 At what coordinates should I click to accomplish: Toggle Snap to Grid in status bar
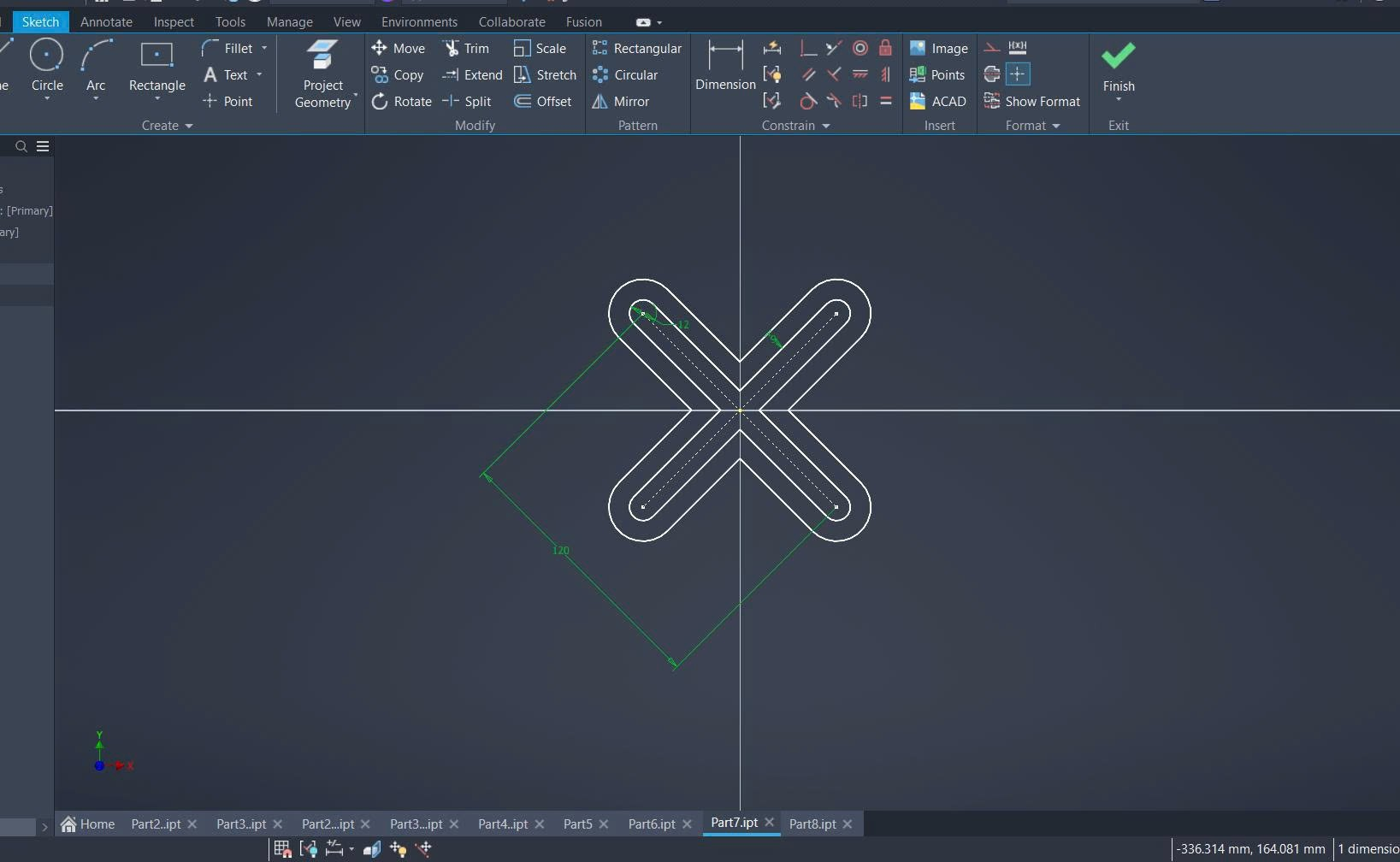(x=282, y=849)
